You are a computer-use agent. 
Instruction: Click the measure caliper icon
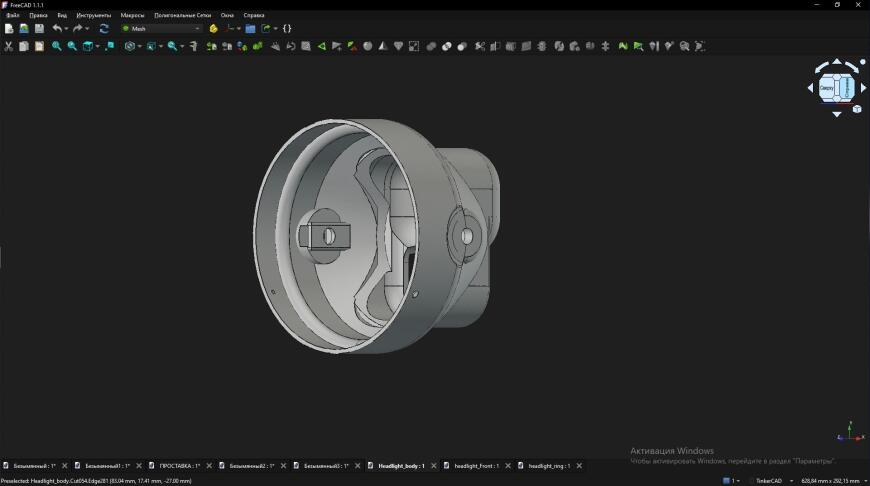pos(193,46)
